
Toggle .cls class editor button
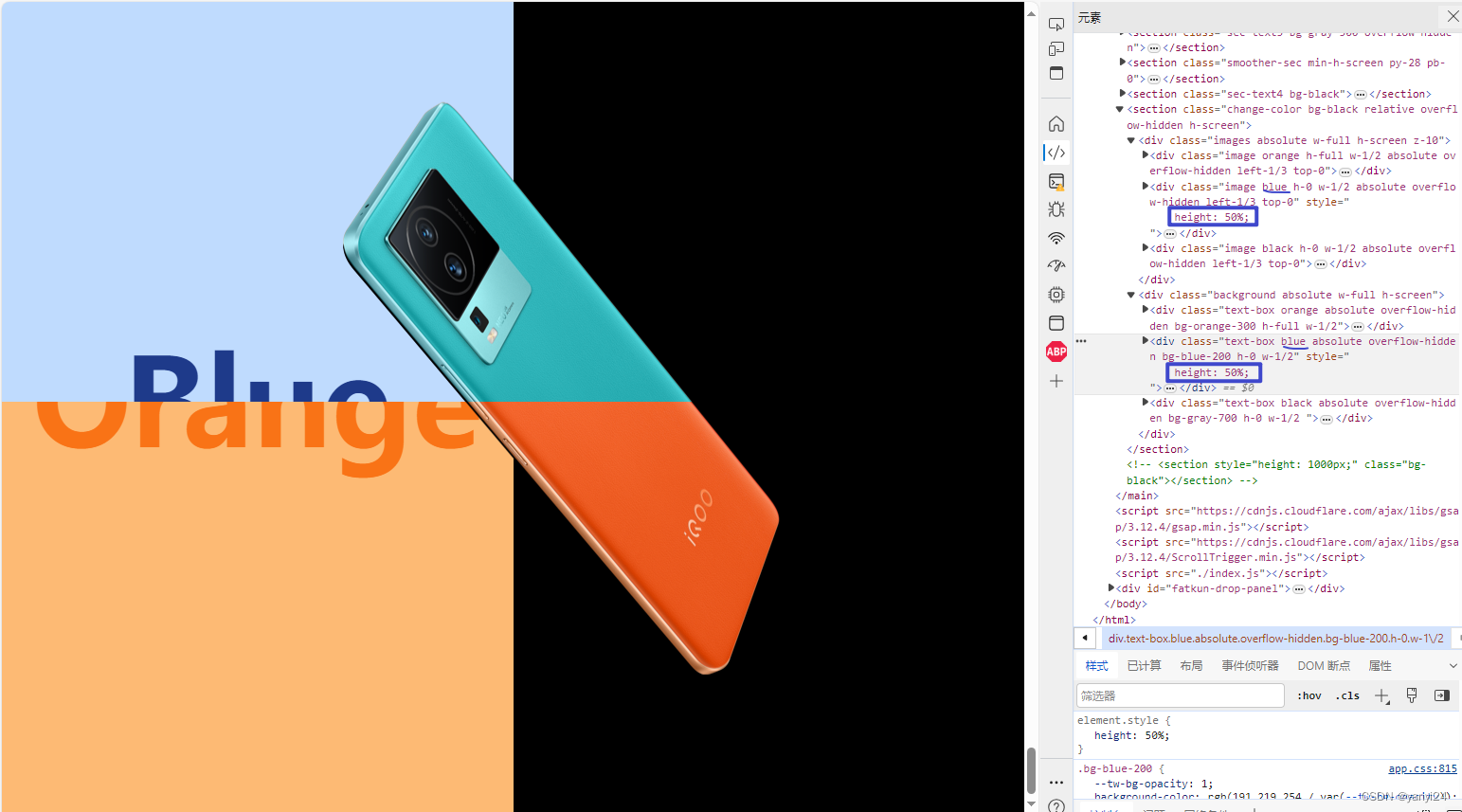(1347, 695)
